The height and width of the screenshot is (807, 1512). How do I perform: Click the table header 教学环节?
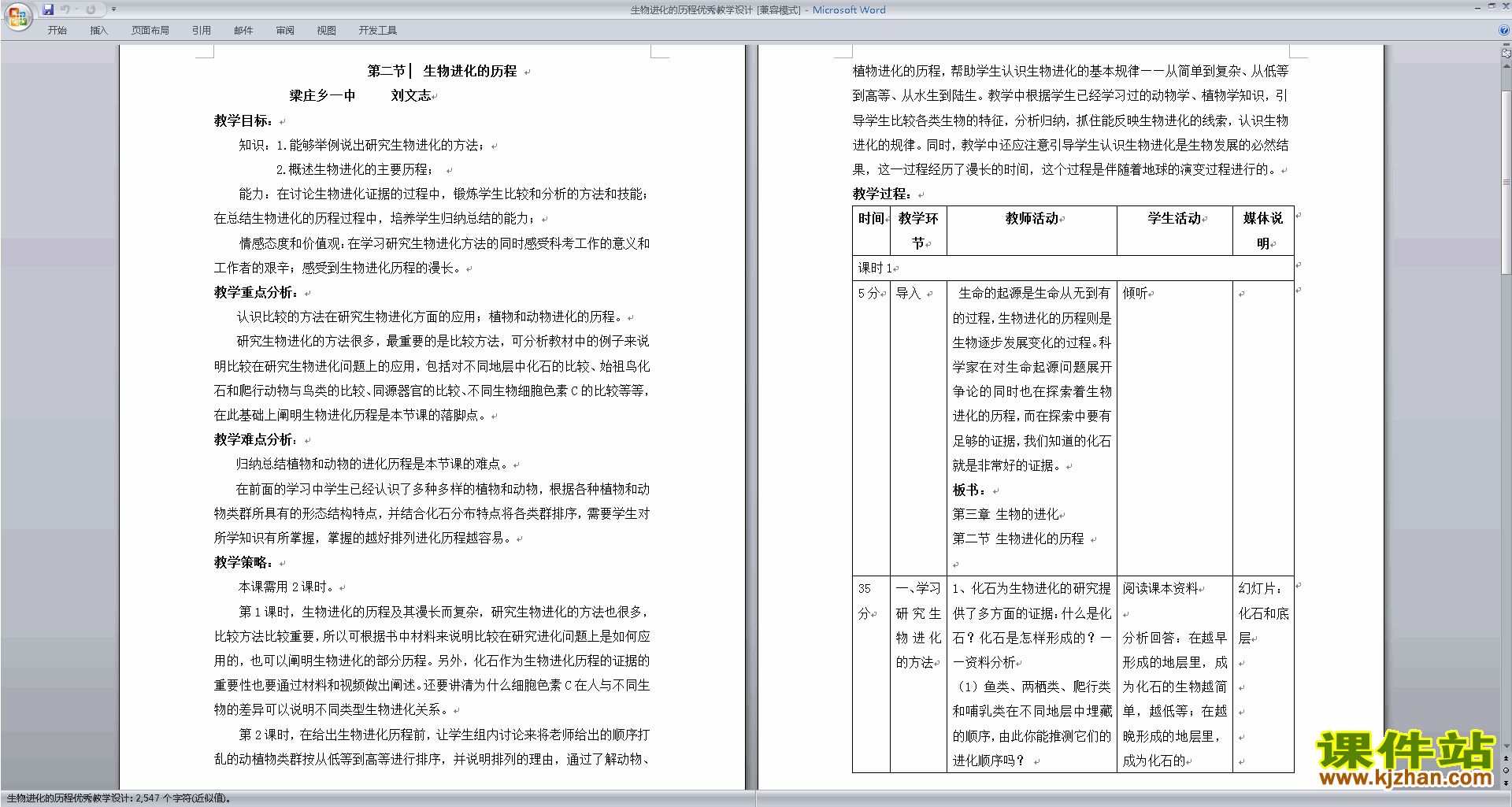(918, 231)
